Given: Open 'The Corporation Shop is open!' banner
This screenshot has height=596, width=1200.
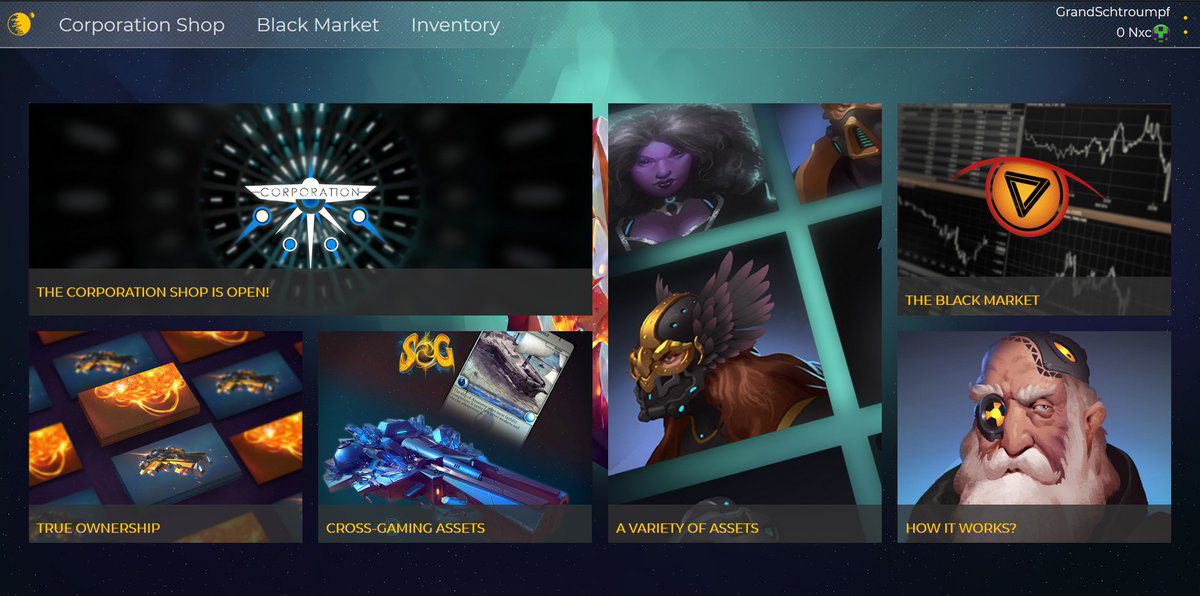Looking at the screenshot, I should pos(310,209).
